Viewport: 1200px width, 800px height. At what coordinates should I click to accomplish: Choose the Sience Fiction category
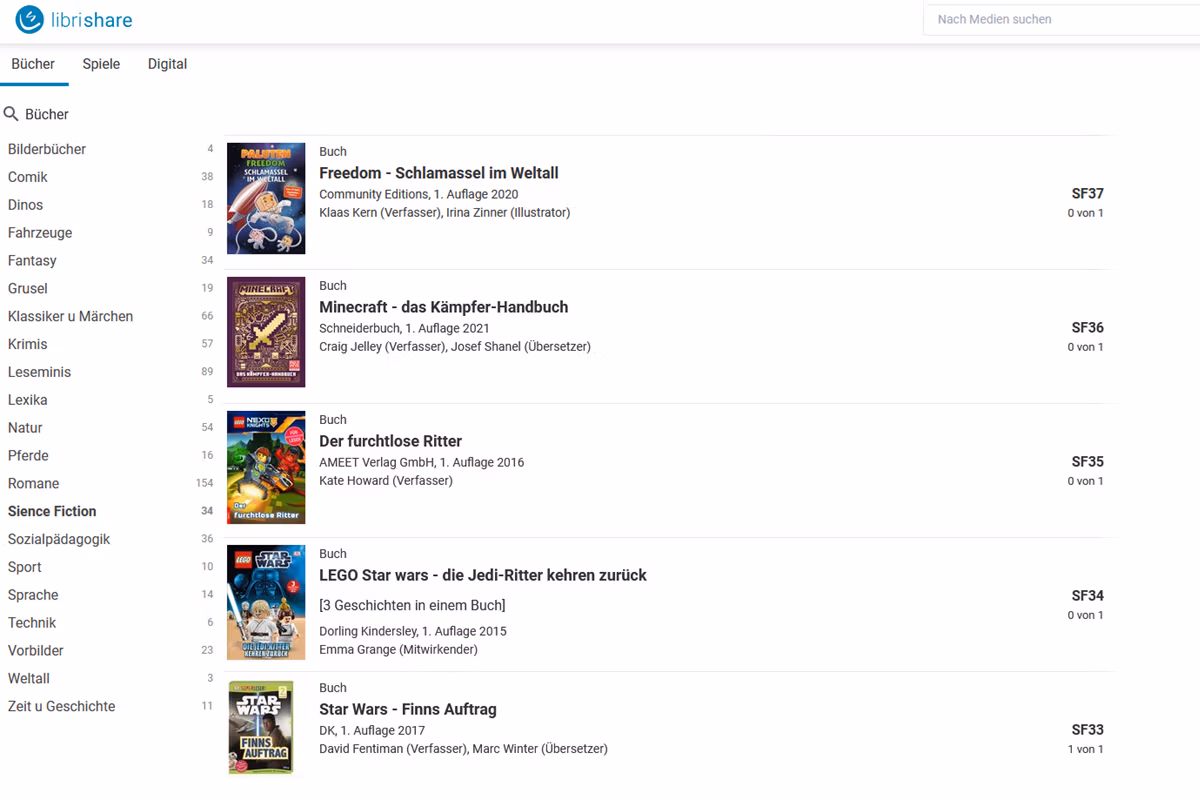click(52, 511)
